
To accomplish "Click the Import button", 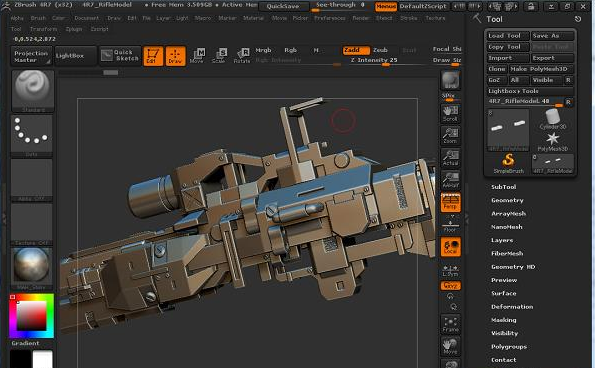I will click(508, 58).
